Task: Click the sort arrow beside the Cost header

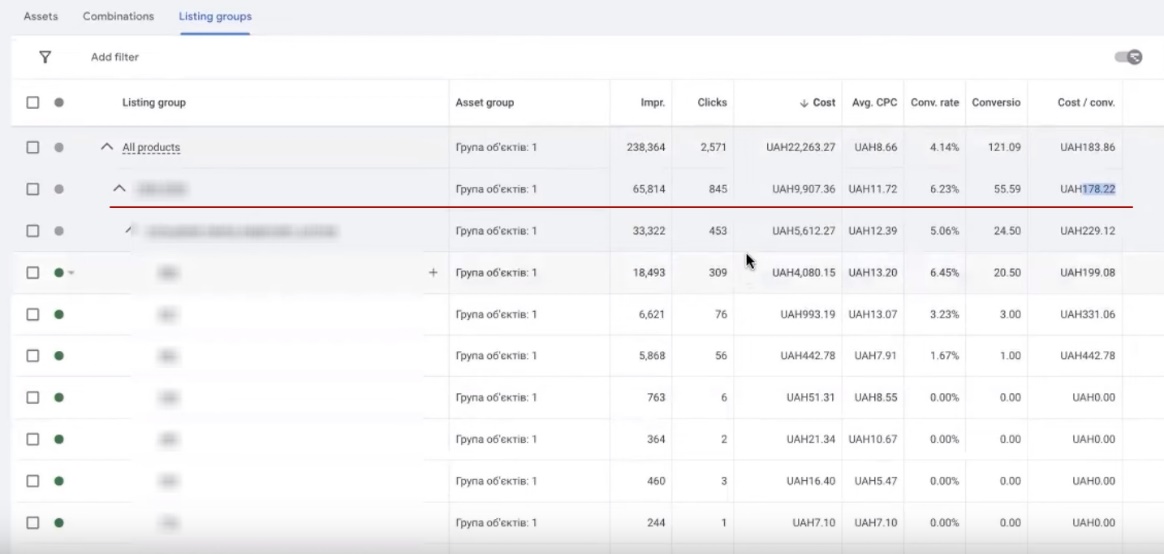Action: [x=804, y=103]
